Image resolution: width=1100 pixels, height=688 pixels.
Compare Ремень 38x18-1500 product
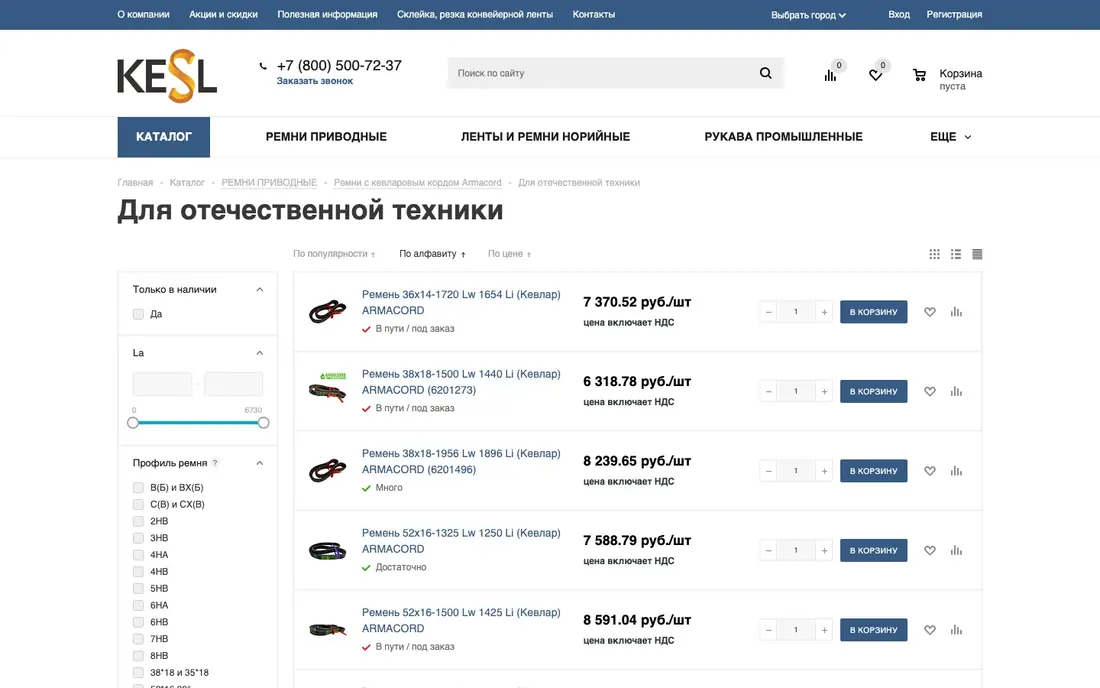coord(956,391)
